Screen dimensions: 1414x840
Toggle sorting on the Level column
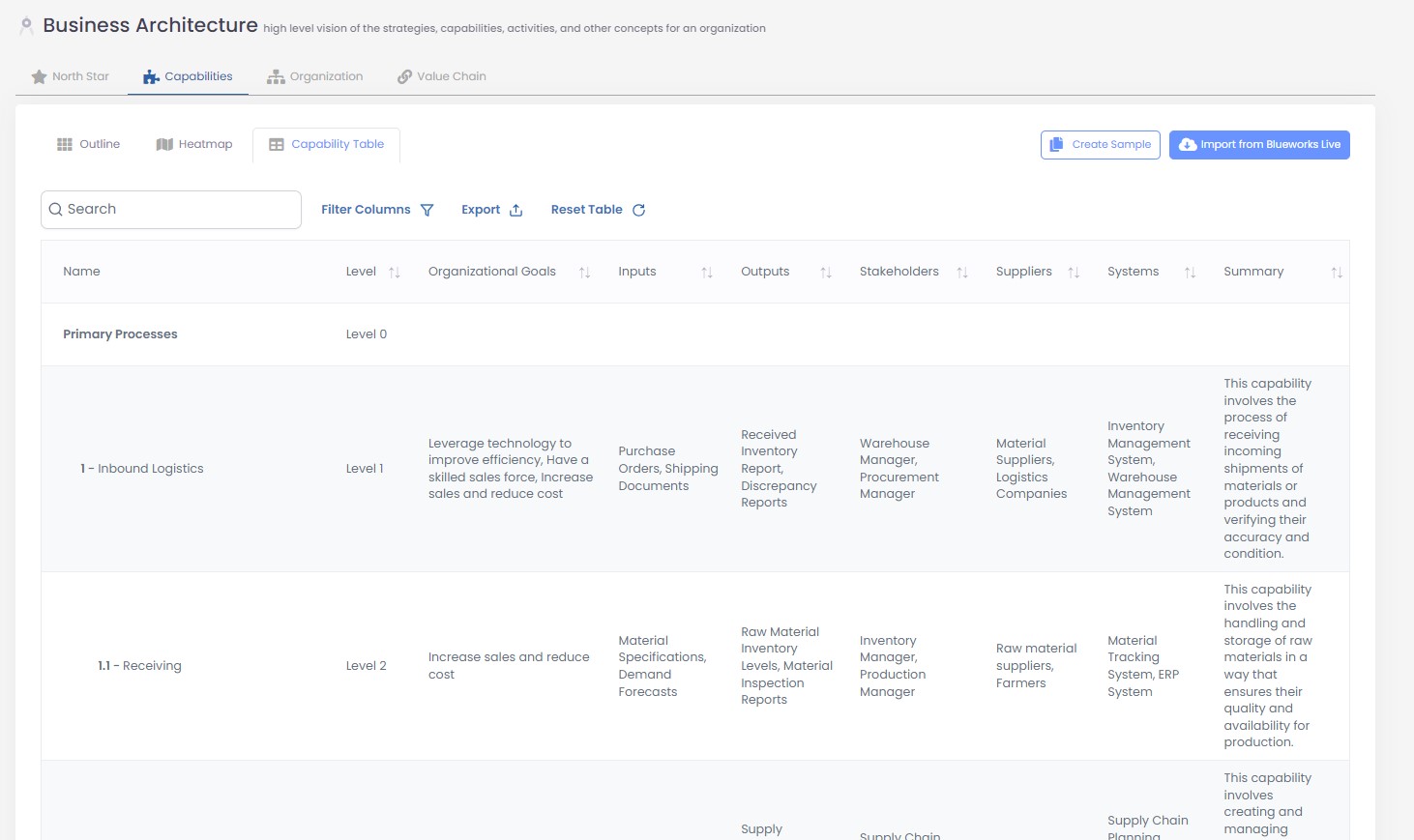(x=396, y=272)
